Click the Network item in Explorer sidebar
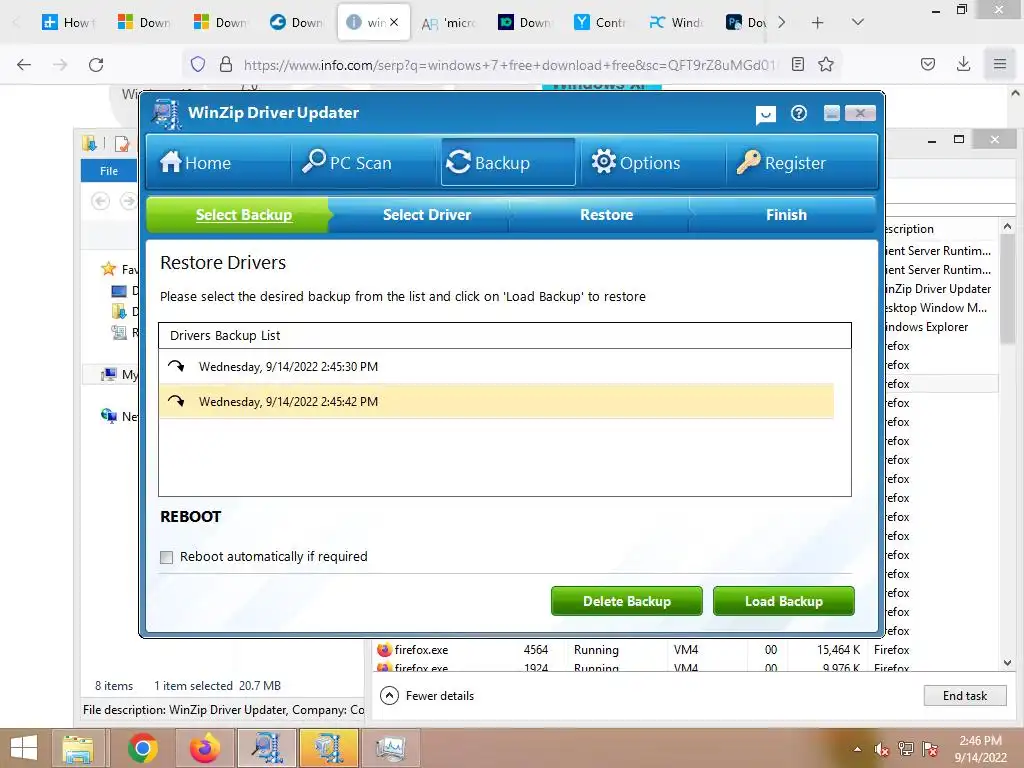The height and width of the screenshot is (768, 1024). 120,416
